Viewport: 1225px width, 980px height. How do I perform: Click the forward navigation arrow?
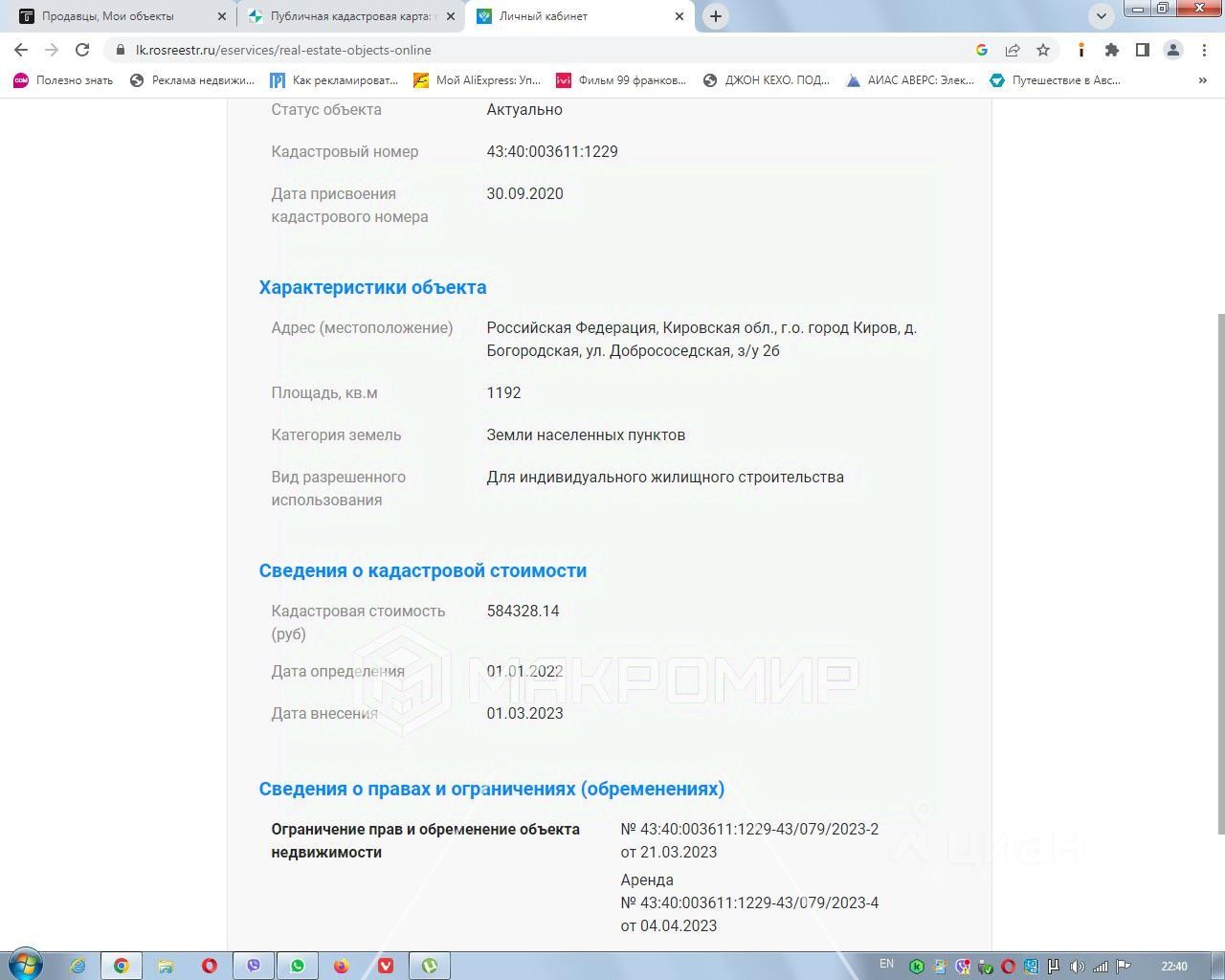pyautogui.click(x=52, y=50)
